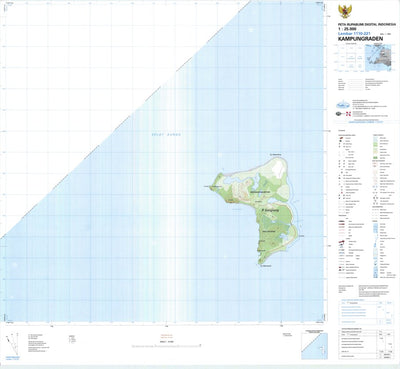400x369 pixels.
Task: Click the blue mapping agency logo
Action: tap(342, 104)
